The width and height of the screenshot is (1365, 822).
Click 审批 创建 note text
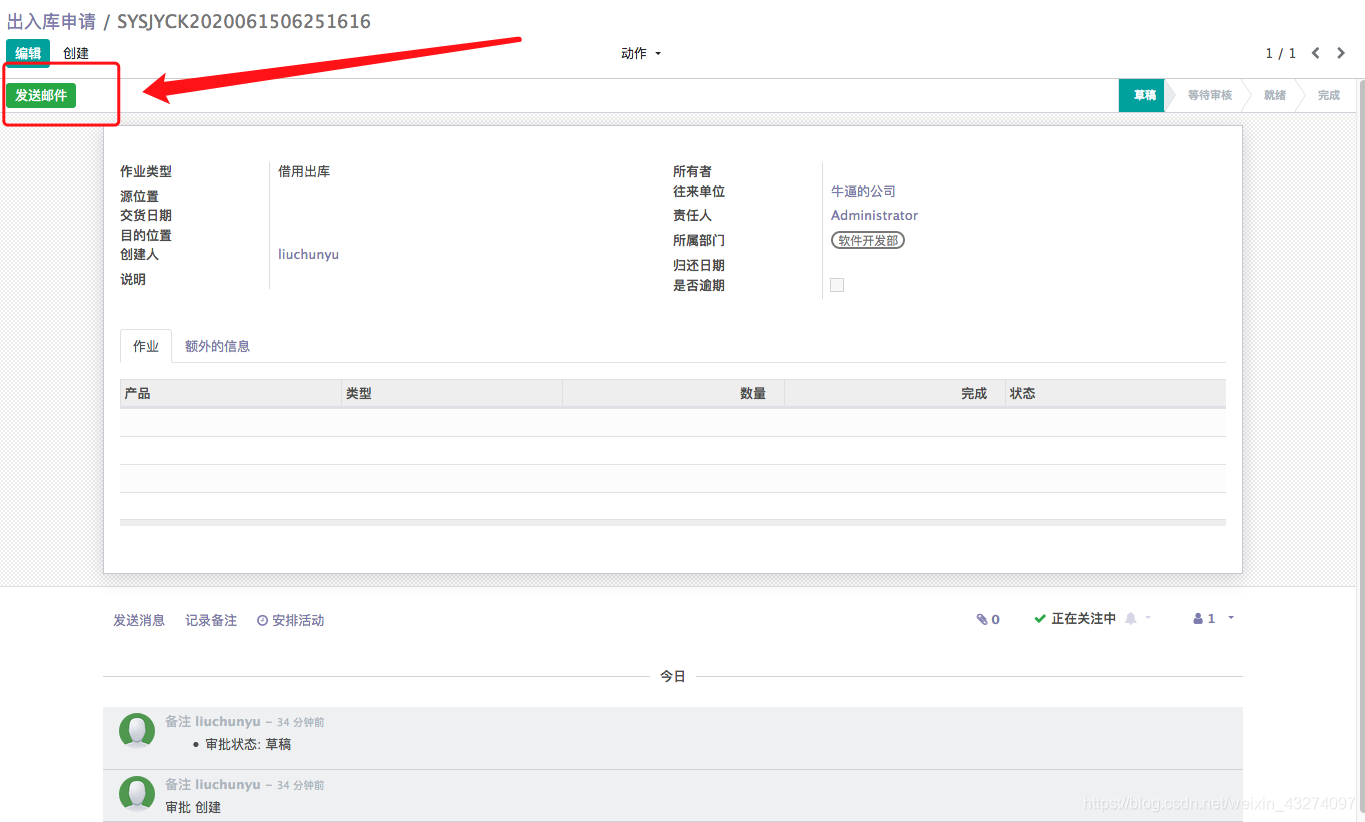click(x=193, y=807)
